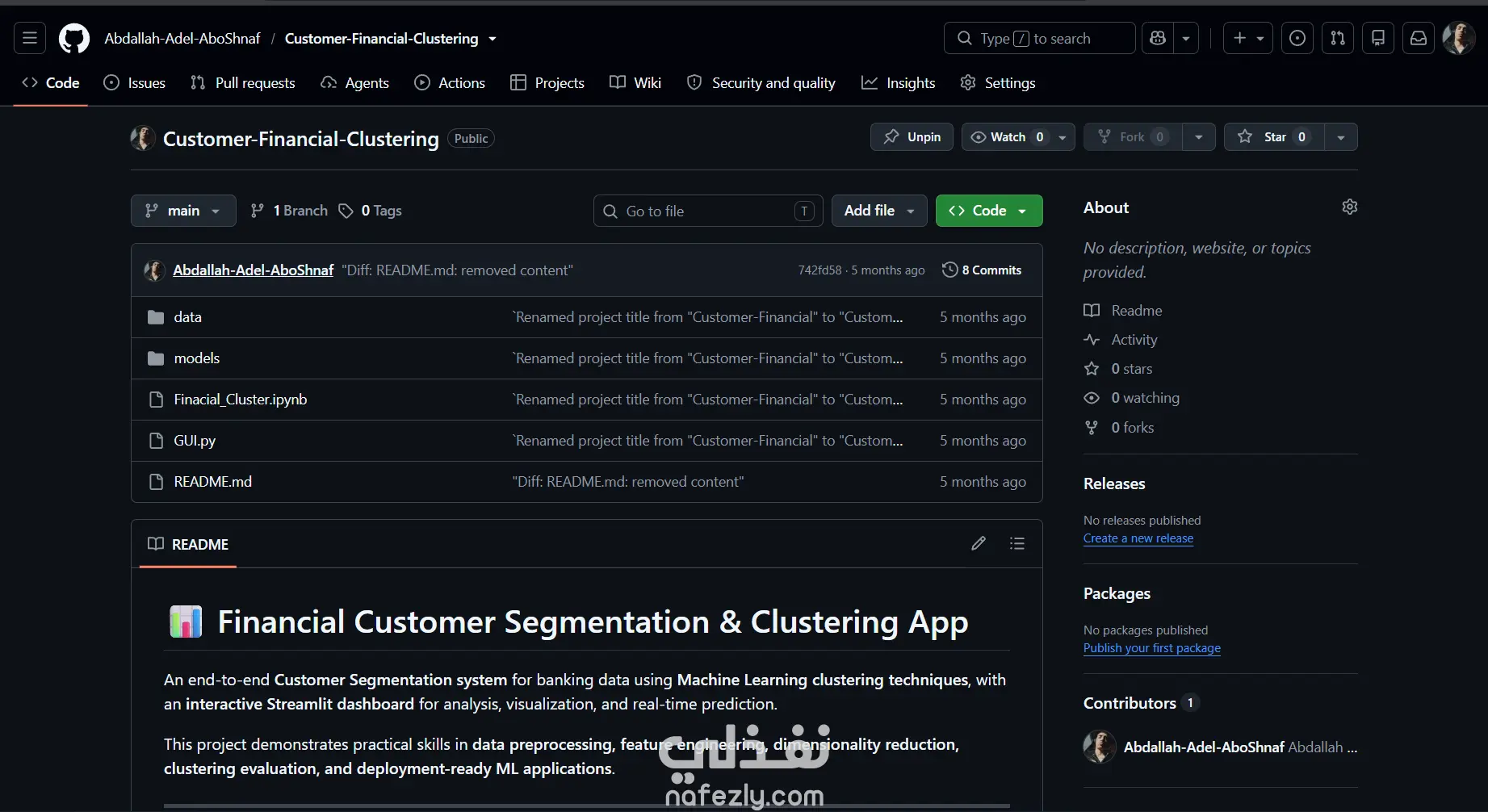Open the user profile avatar menu
Screen dimensions: 1488x812
coord(1459,38)
